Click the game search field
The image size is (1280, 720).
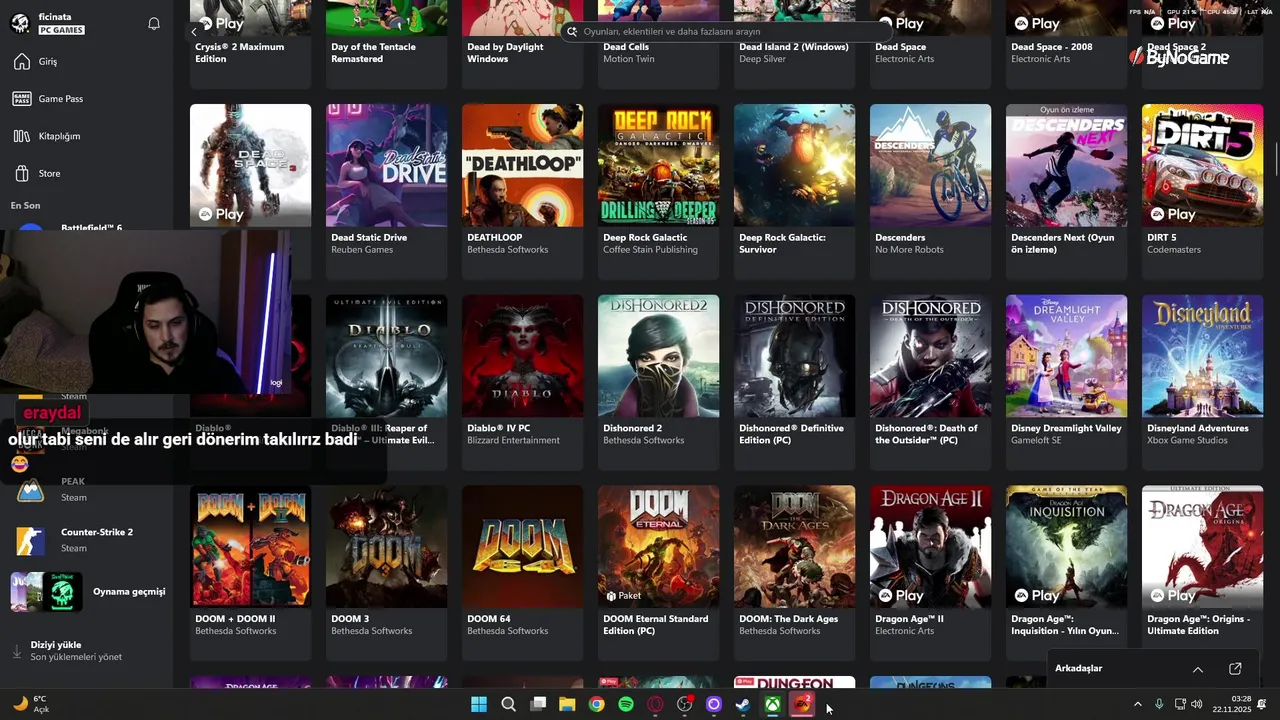[x=725, y=32]
